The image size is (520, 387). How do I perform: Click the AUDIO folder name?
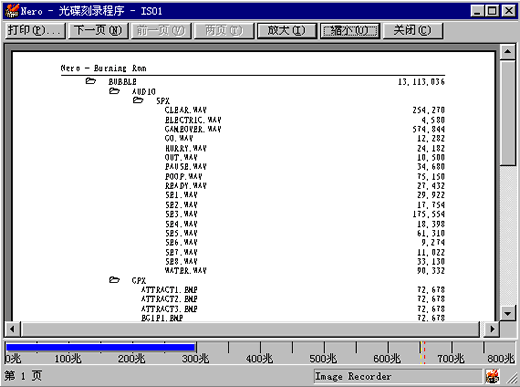tap(144, 91)
